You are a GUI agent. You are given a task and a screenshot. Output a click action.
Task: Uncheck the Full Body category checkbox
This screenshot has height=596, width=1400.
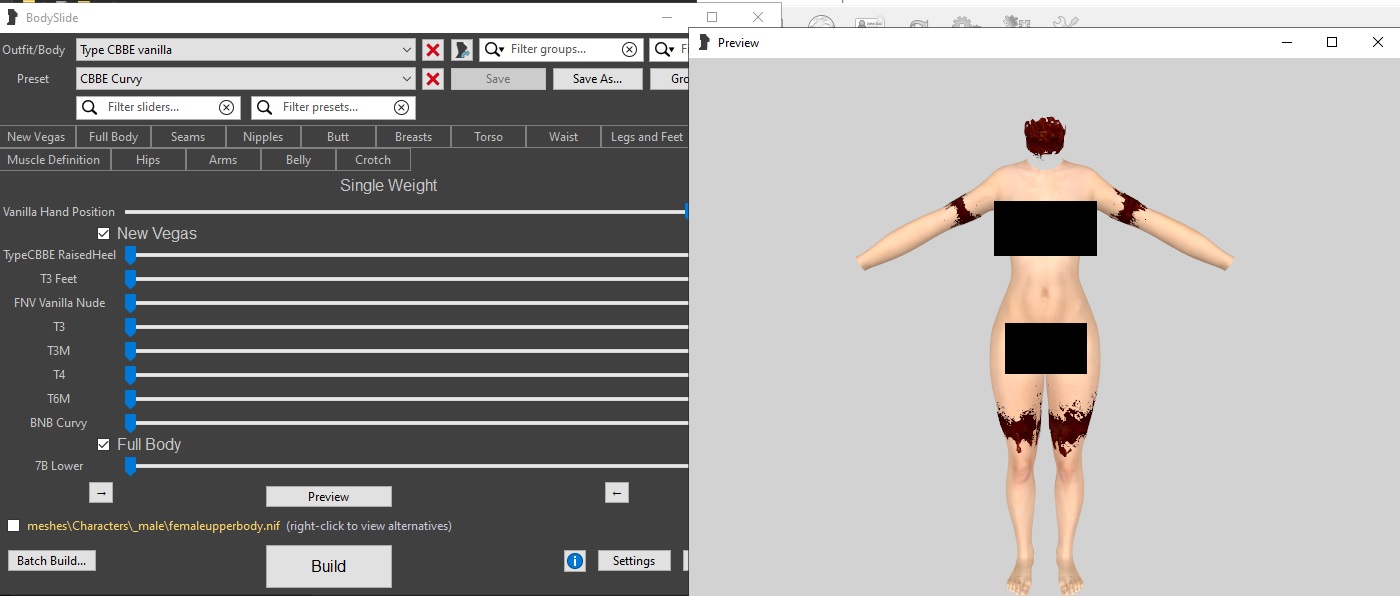coord(103,444)
